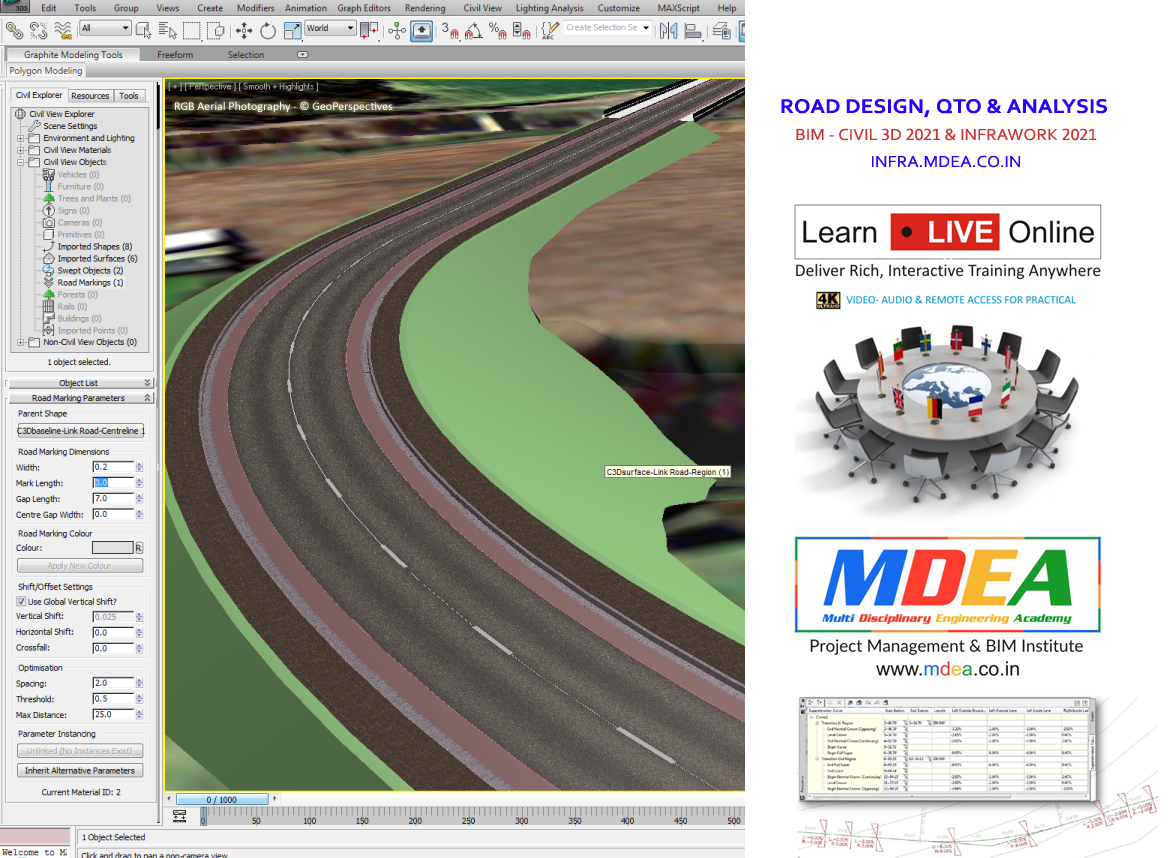Click the viewport Perspective label

210,87
